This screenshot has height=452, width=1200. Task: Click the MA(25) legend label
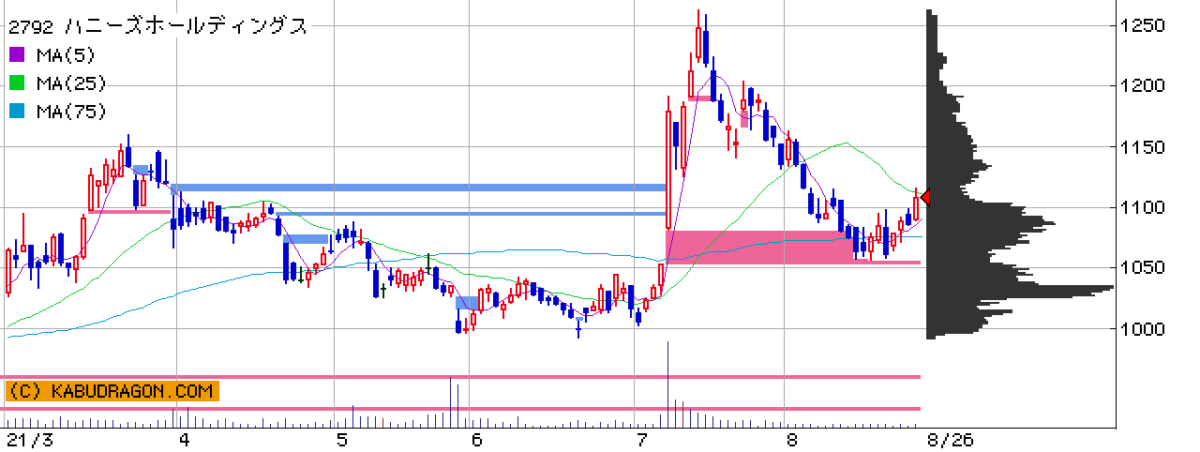coord(70,84)
